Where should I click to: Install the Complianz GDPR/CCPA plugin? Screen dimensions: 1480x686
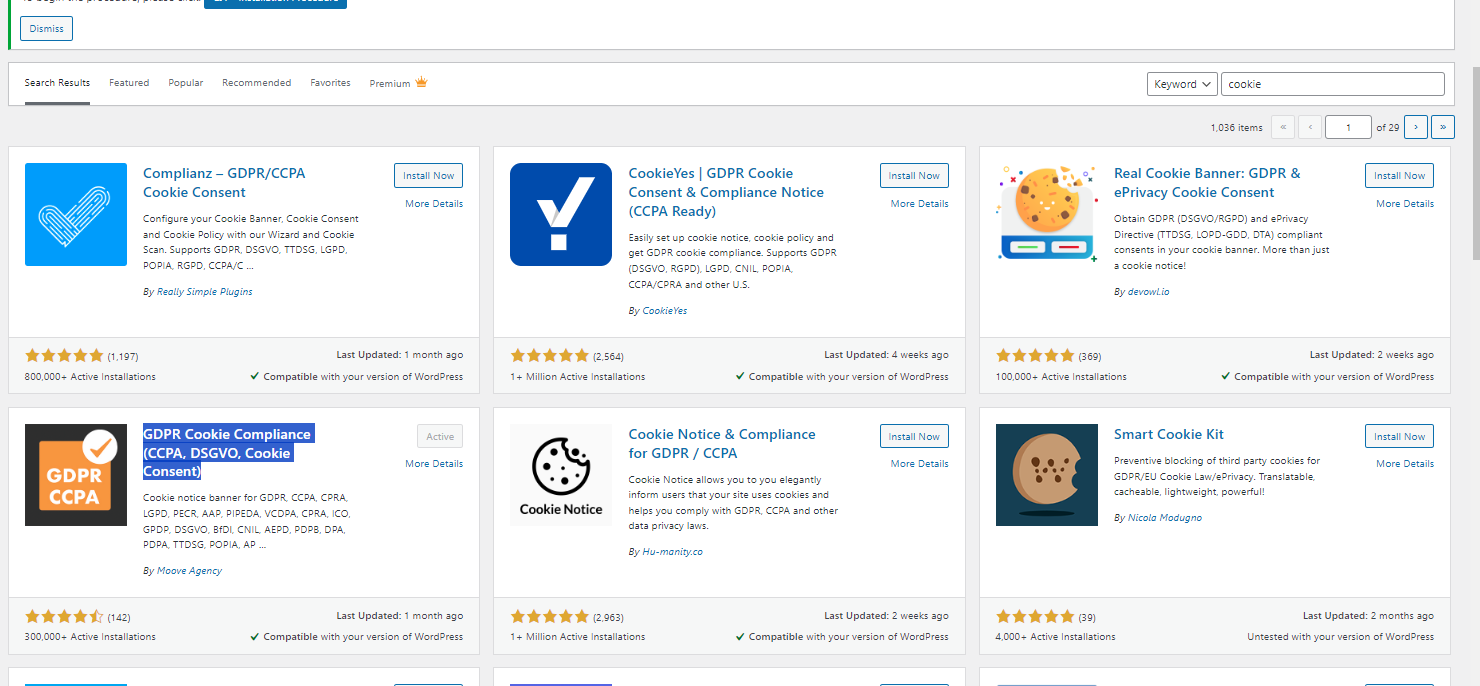coord(429,175)
